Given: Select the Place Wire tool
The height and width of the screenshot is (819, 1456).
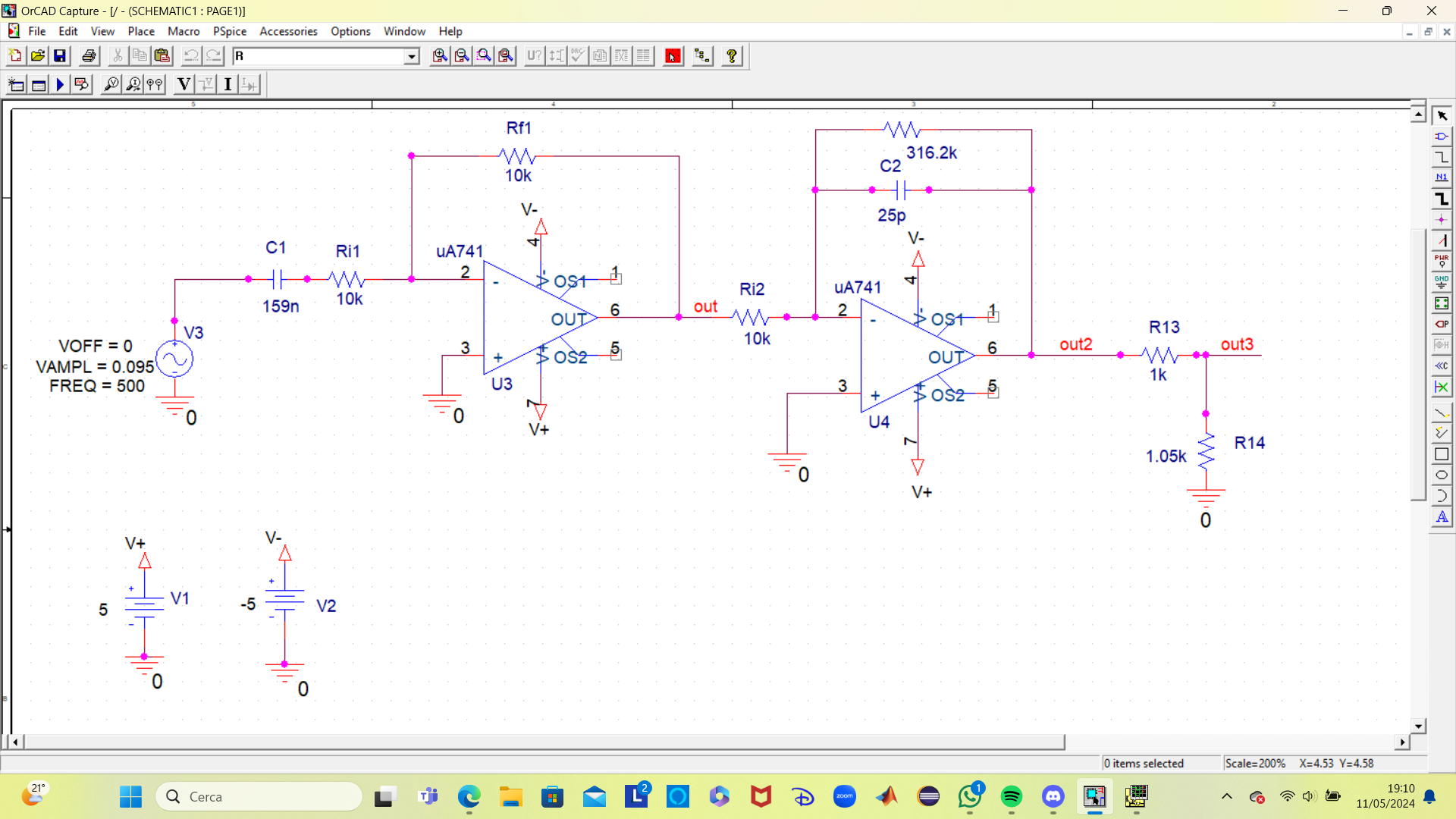Looking at the screenshot, I should point(1442,157).
